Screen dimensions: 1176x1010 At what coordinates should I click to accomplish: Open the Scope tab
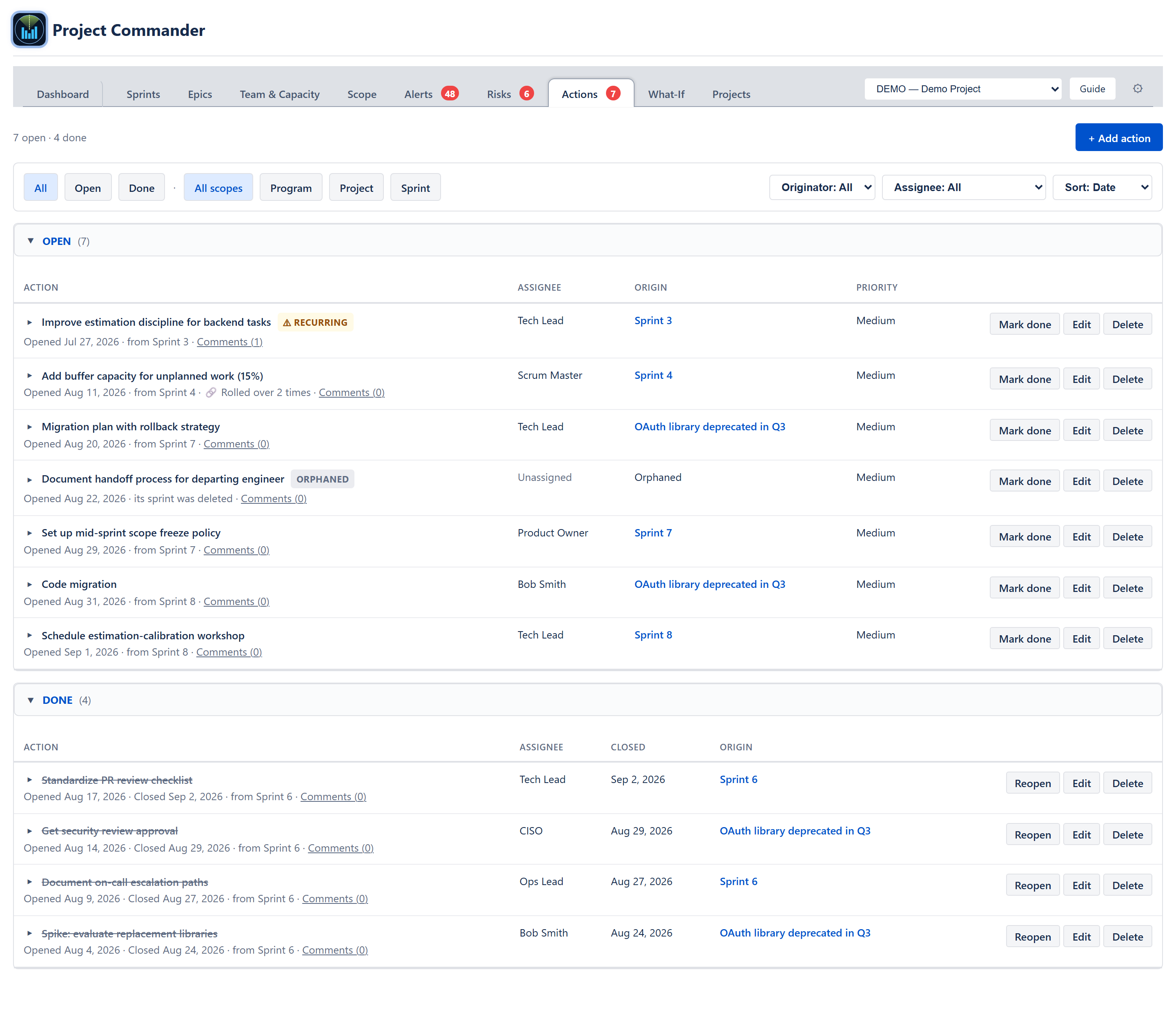(362, 94)
